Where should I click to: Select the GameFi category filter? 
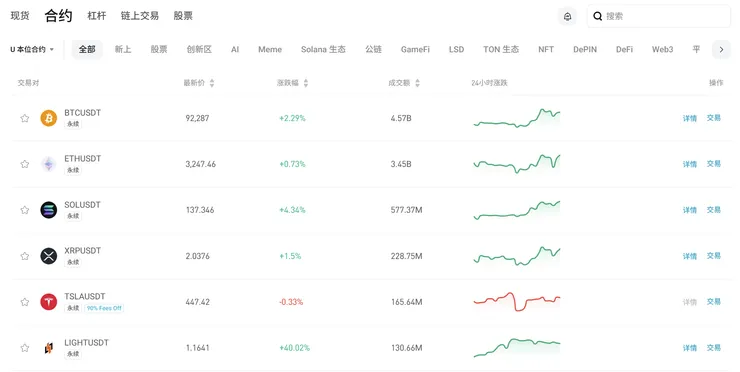pyautogui.click(x=415, y=49)
